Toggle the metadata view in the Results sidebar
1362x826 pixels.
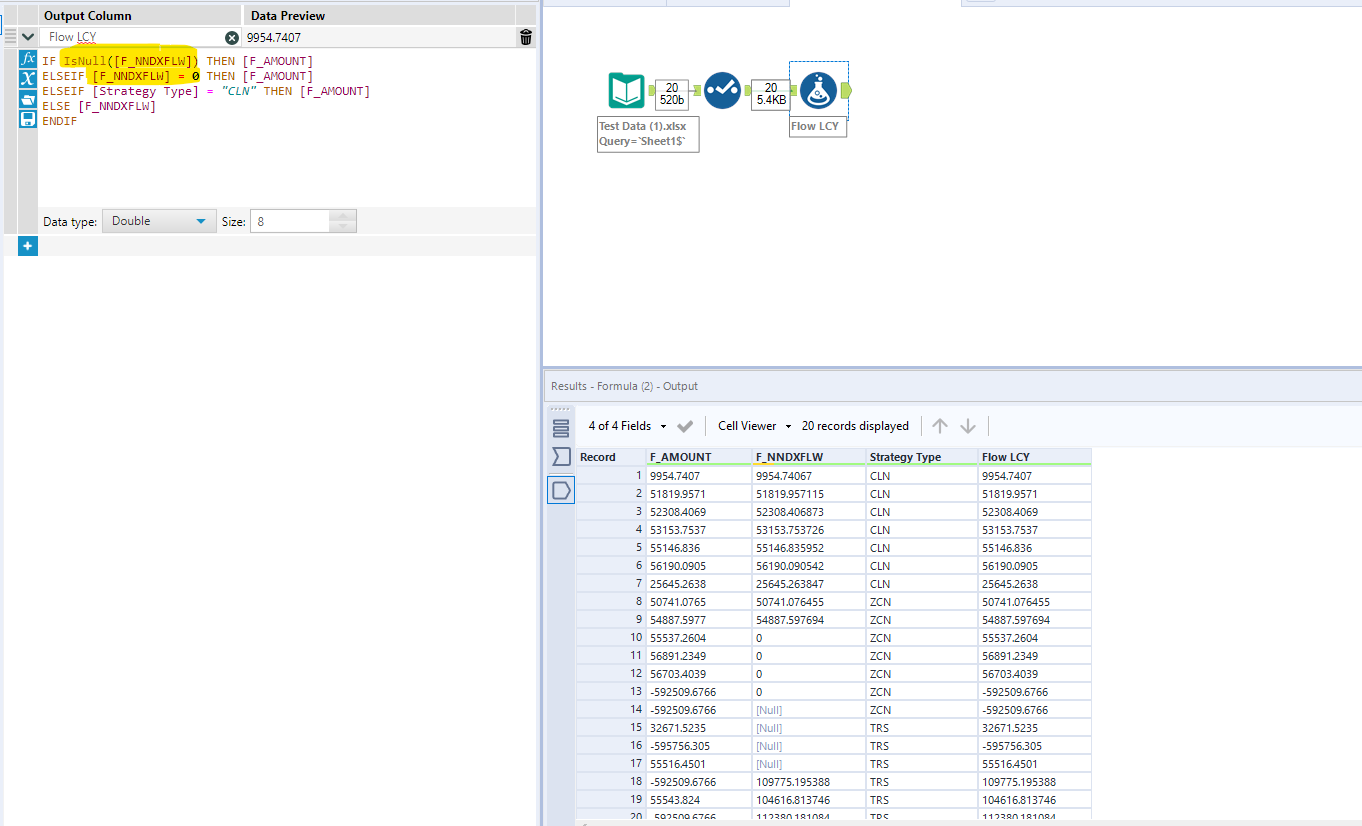click(x=560, y=427)
